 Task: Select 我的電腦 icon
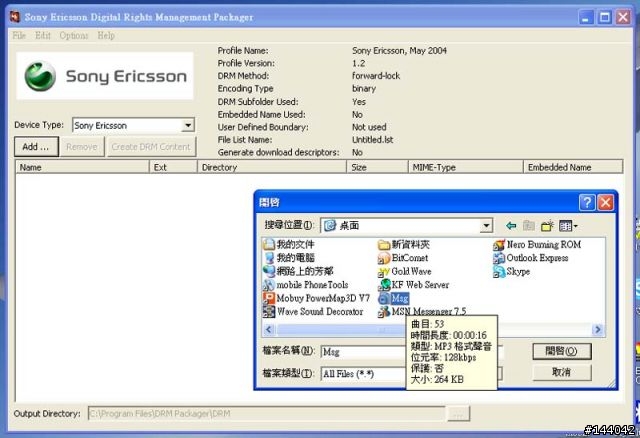269,258
